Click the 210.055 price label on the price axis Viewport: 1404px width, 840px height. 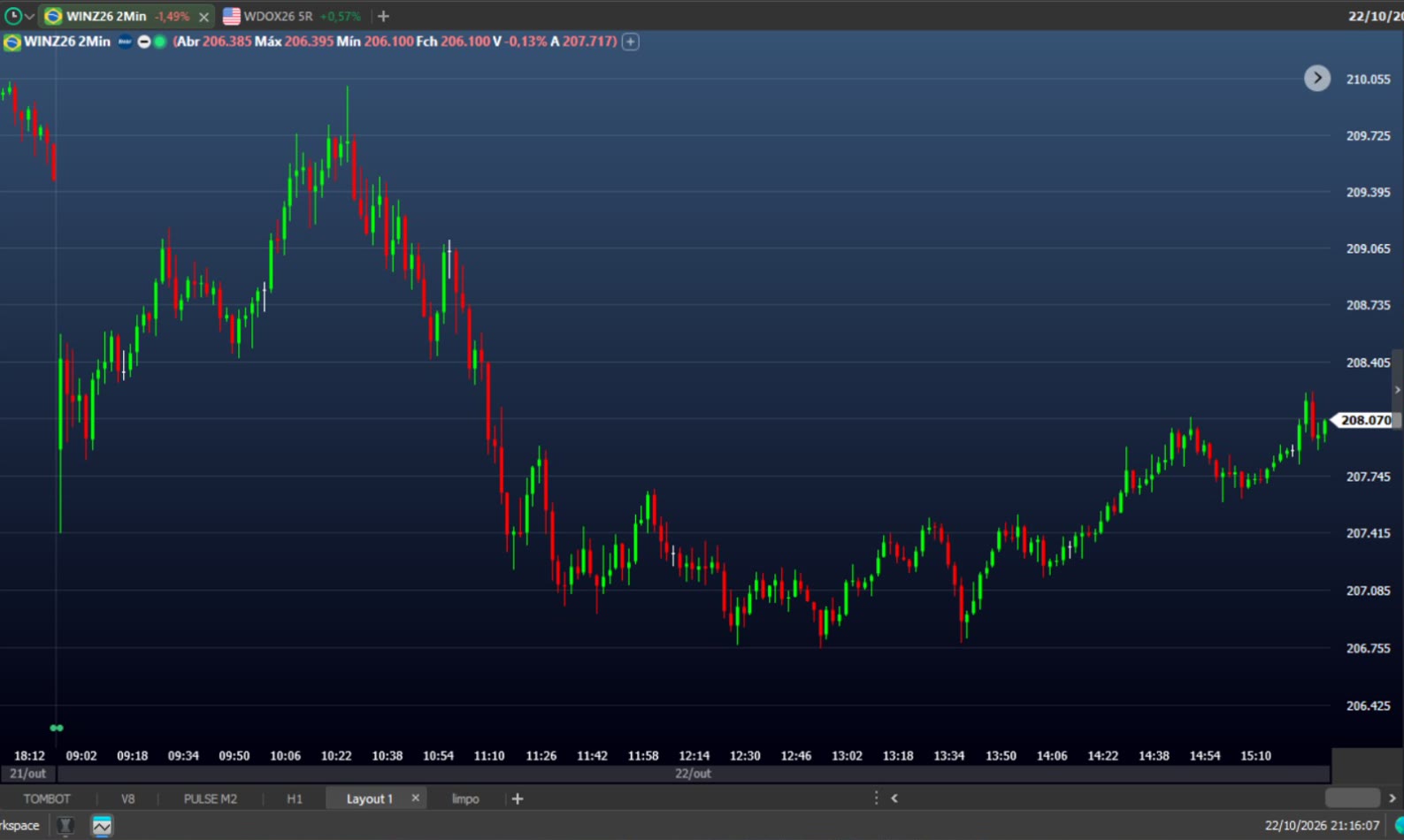1368,80
